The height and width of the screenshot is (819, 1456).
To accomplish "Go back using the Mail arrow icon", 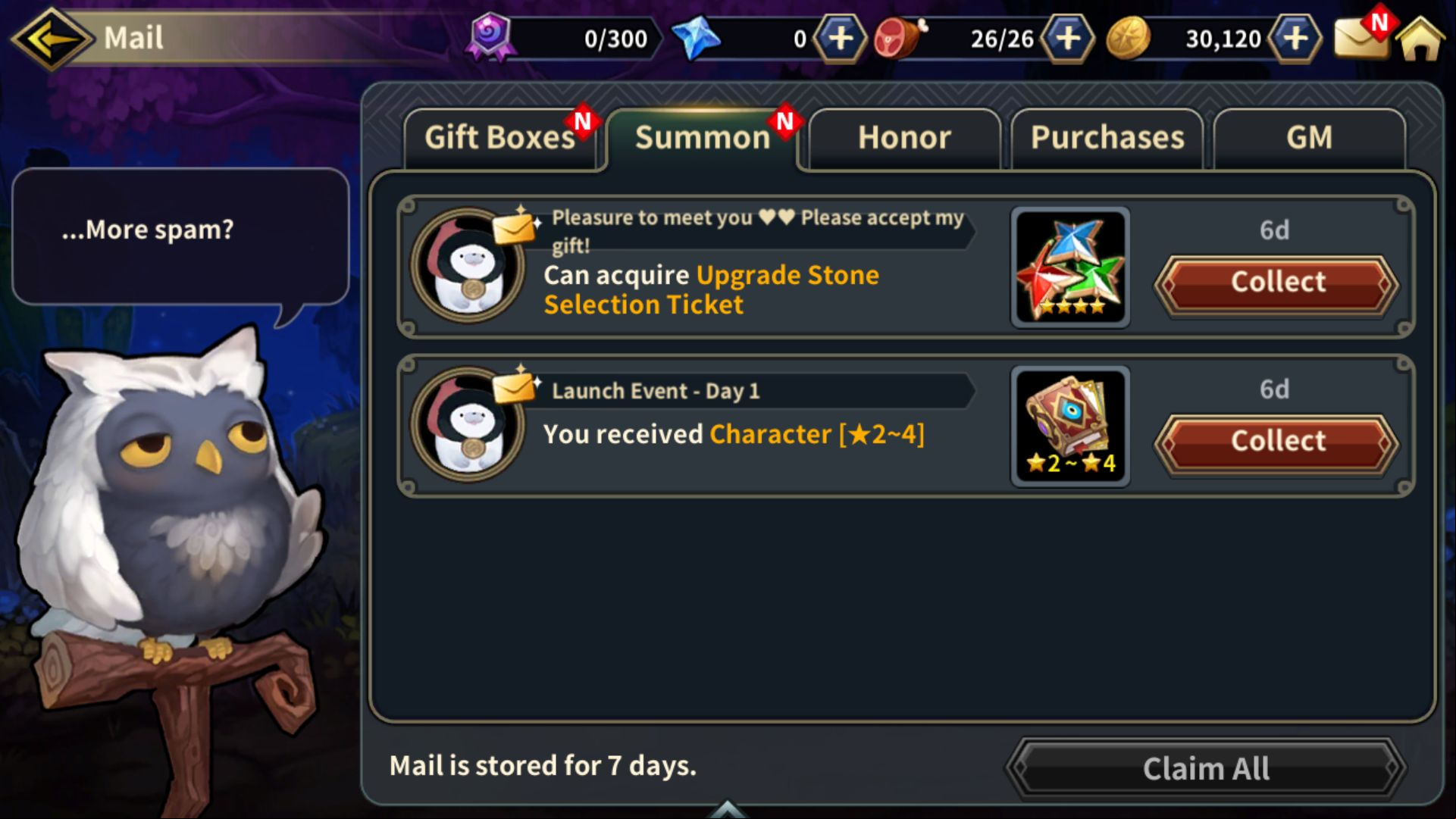I will [52, 38].
